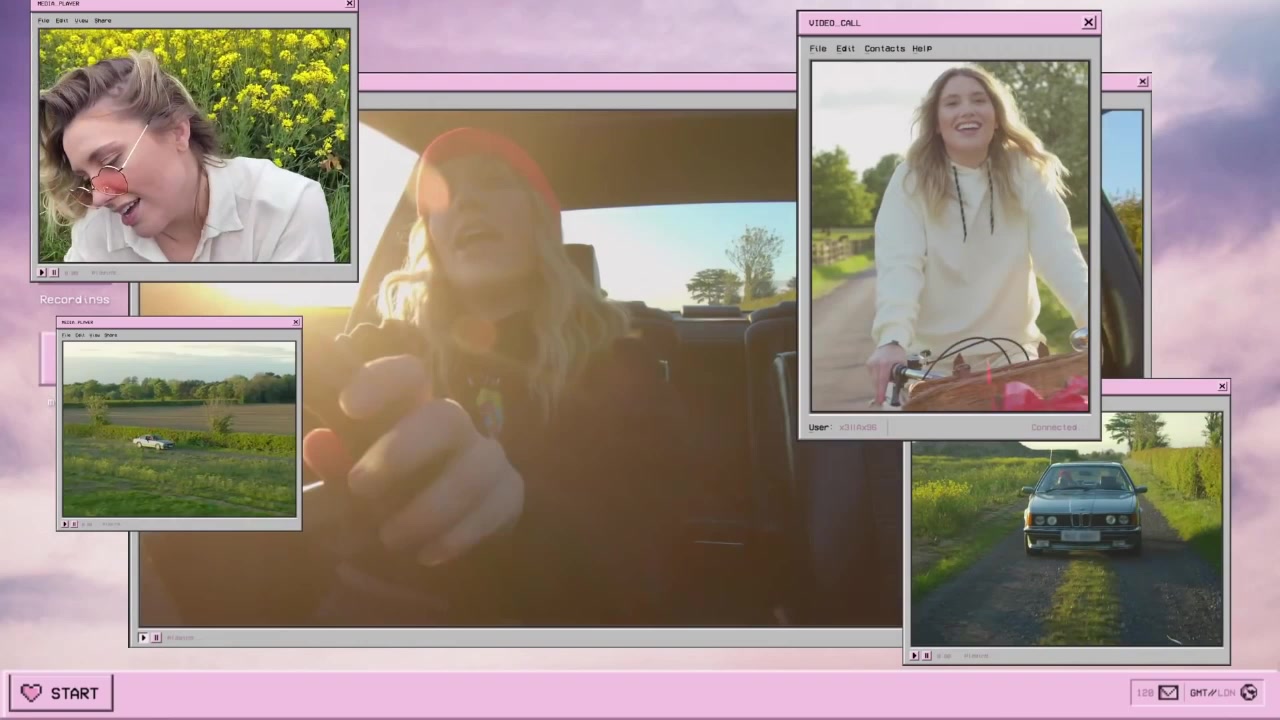Click the globe icon in the system tray

click(1248, 692)
